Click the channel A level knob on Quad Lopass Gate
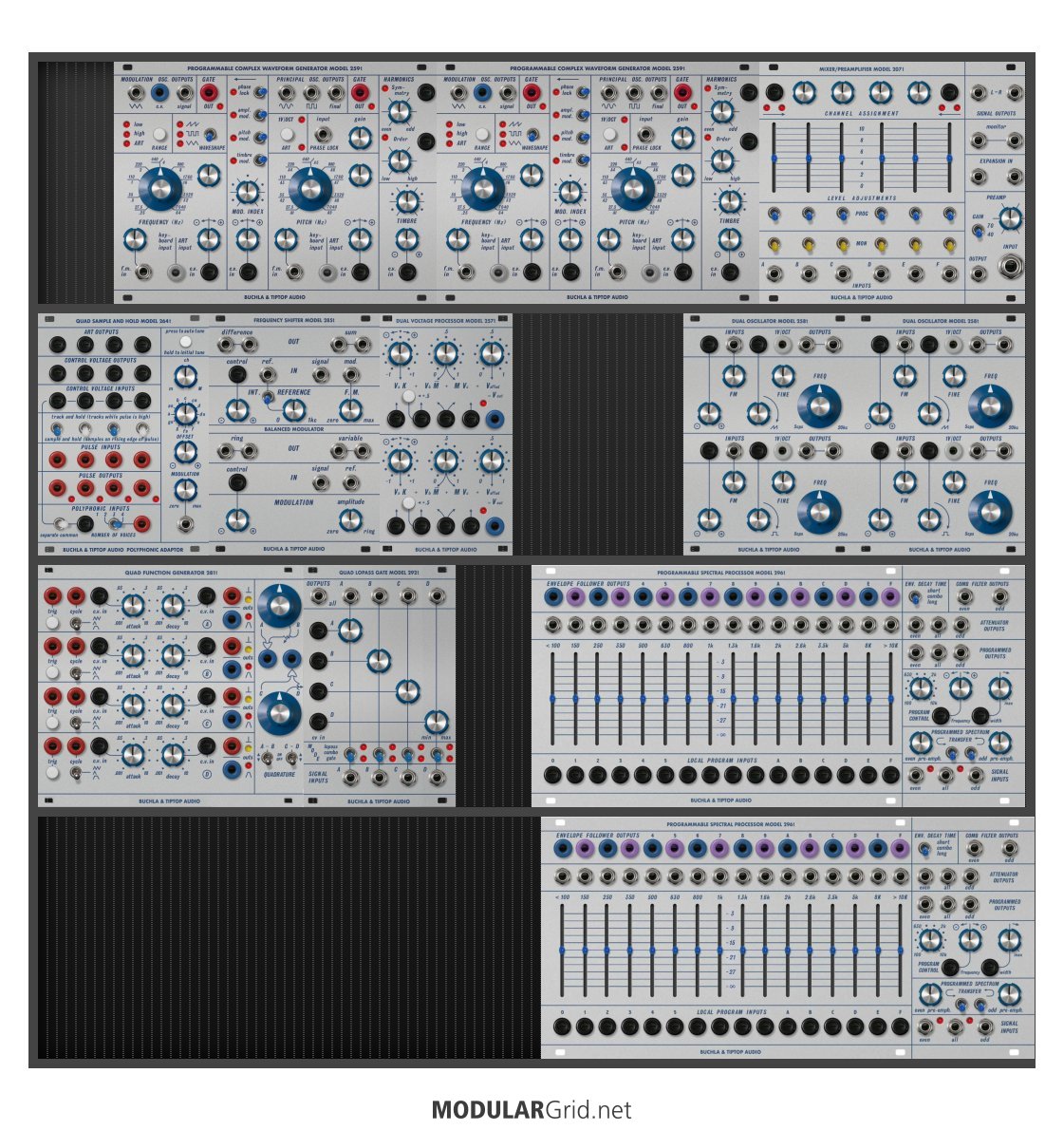The image size is (1064, 1130). [349, 630]
